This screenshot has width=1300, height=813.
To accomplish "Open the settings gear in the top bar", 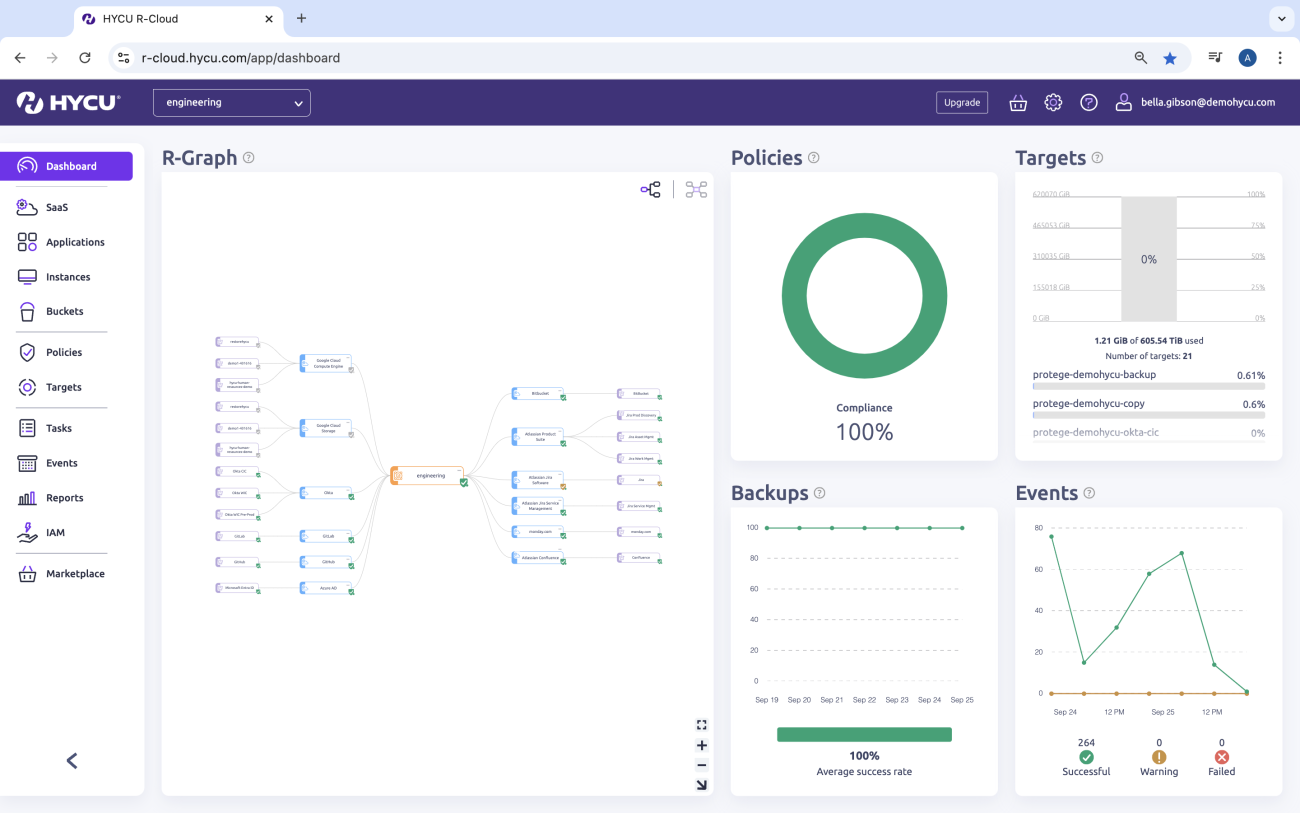I will point(1053,102).
